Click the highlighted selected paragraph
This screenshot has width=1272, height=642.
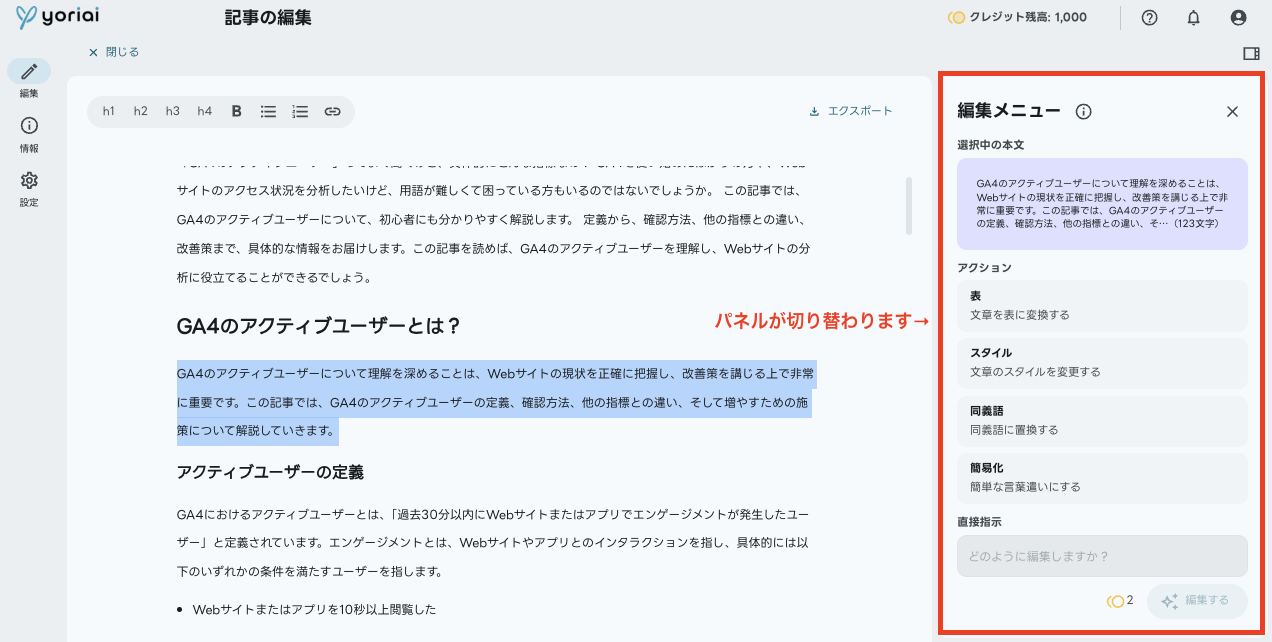(495, 403)
